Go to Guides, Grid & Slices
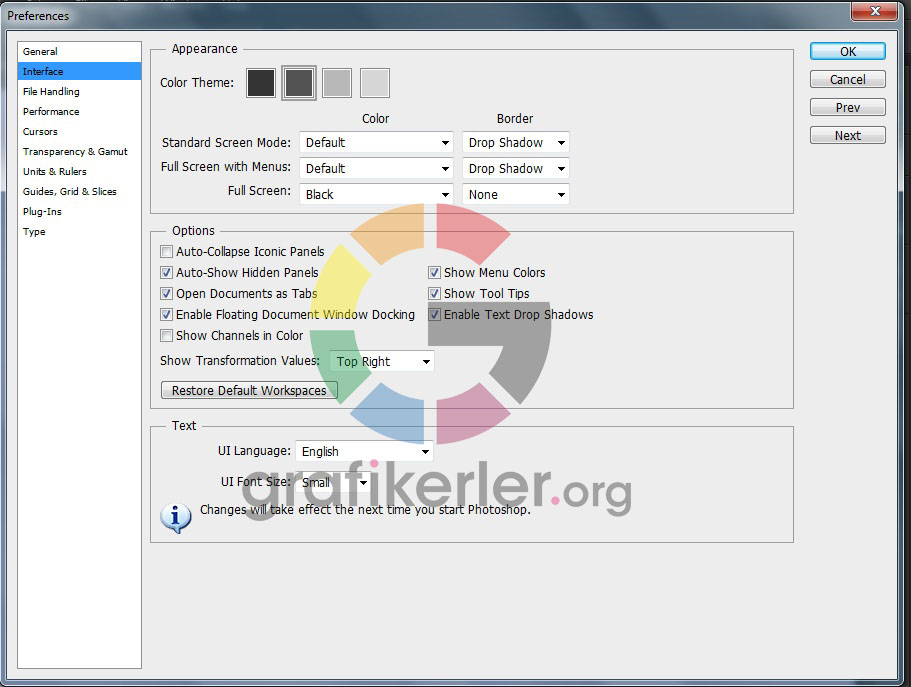Image resolution: width=911 pixels, height=687 pixels. click(x=70, y=192)
